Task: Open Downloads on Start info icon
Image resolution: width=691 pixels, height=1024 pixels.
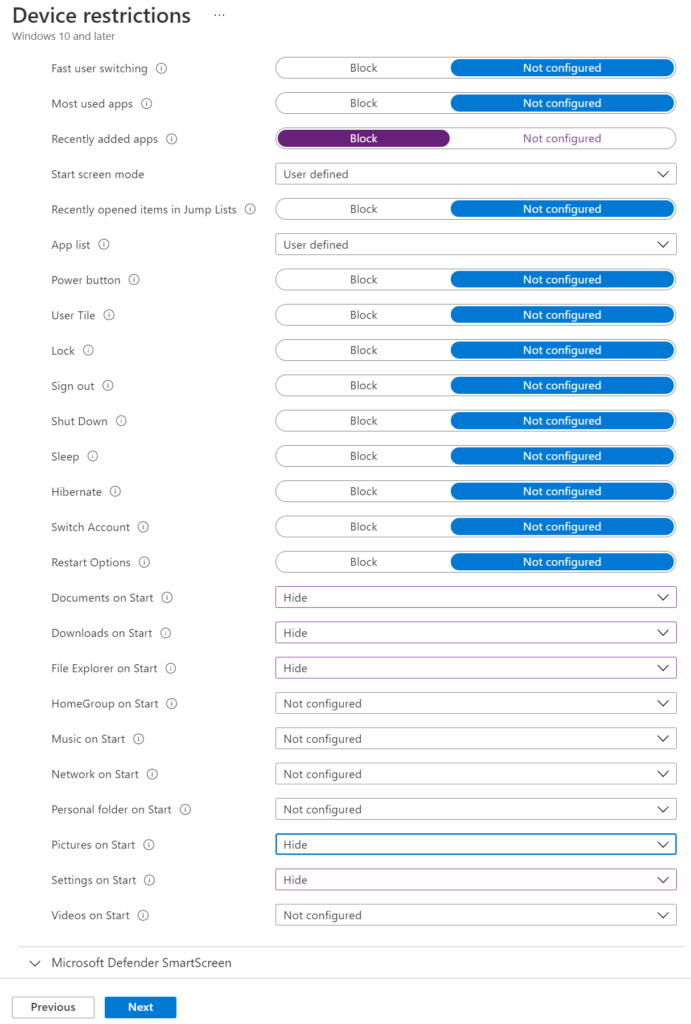Action: click(x=166, y=633)
